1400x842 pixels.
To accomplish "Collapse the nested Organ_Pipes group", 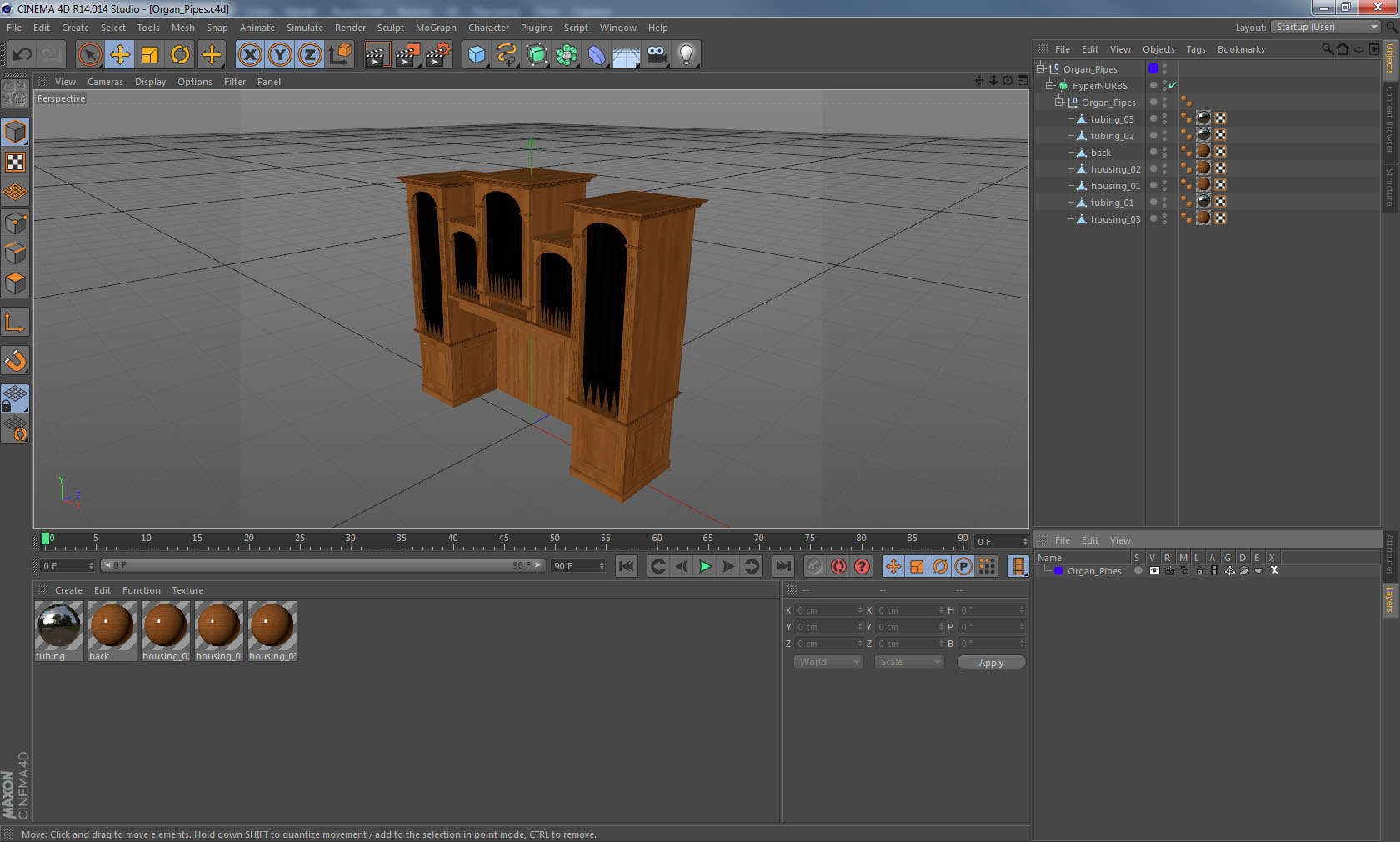I will (x=1059, y=102).
